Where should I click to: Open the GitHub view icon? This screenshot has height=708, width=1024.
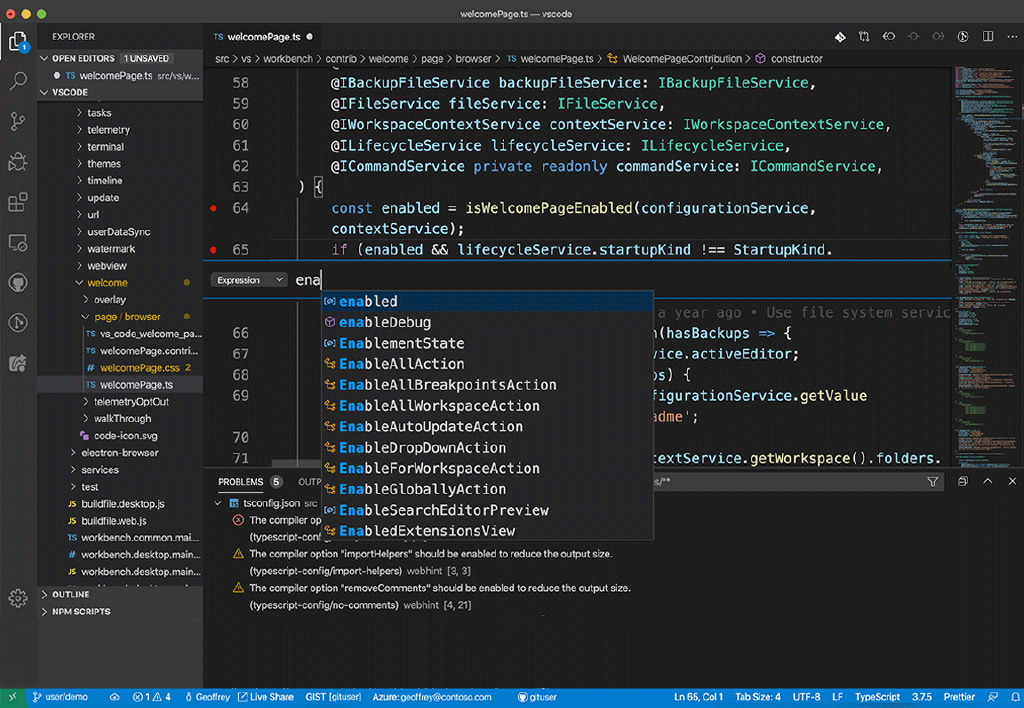point(18,283)
